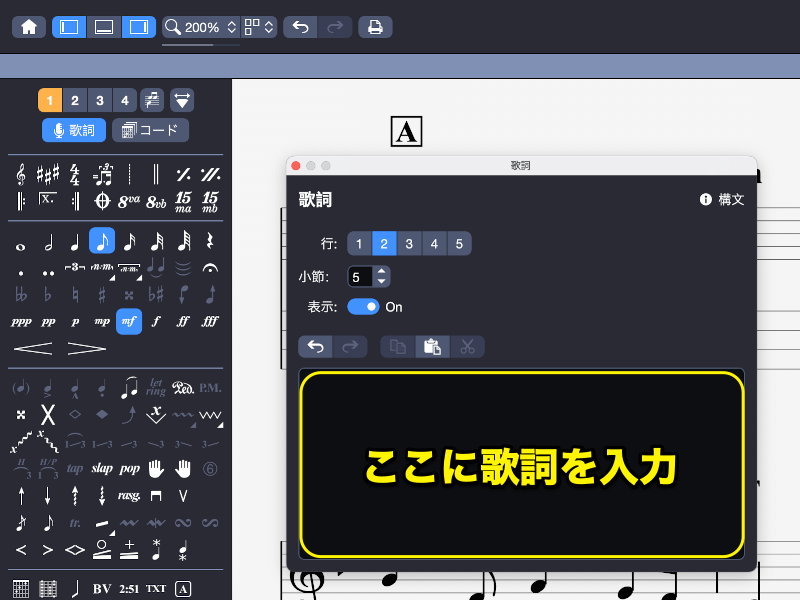Undo the last edit in the lyrics dialog
Screen dimensions: 800x600
point(315,347)
